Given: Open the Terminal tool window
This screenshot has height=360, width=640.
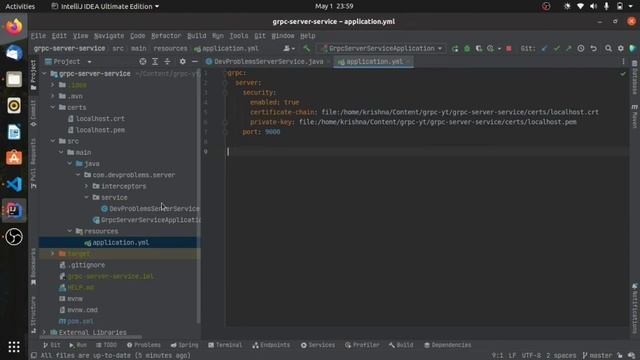Looking at the screenshot, I should point(225,345).
